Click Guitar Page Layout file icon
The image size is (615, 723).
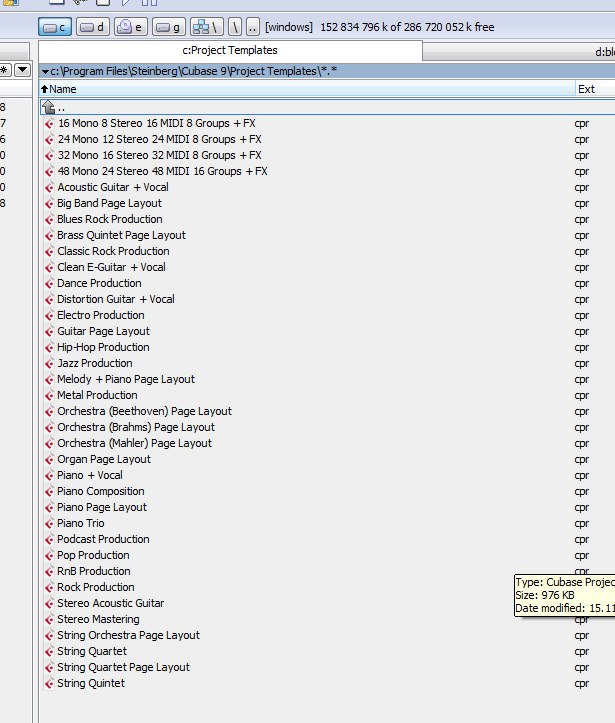click(x=49, y=332)
